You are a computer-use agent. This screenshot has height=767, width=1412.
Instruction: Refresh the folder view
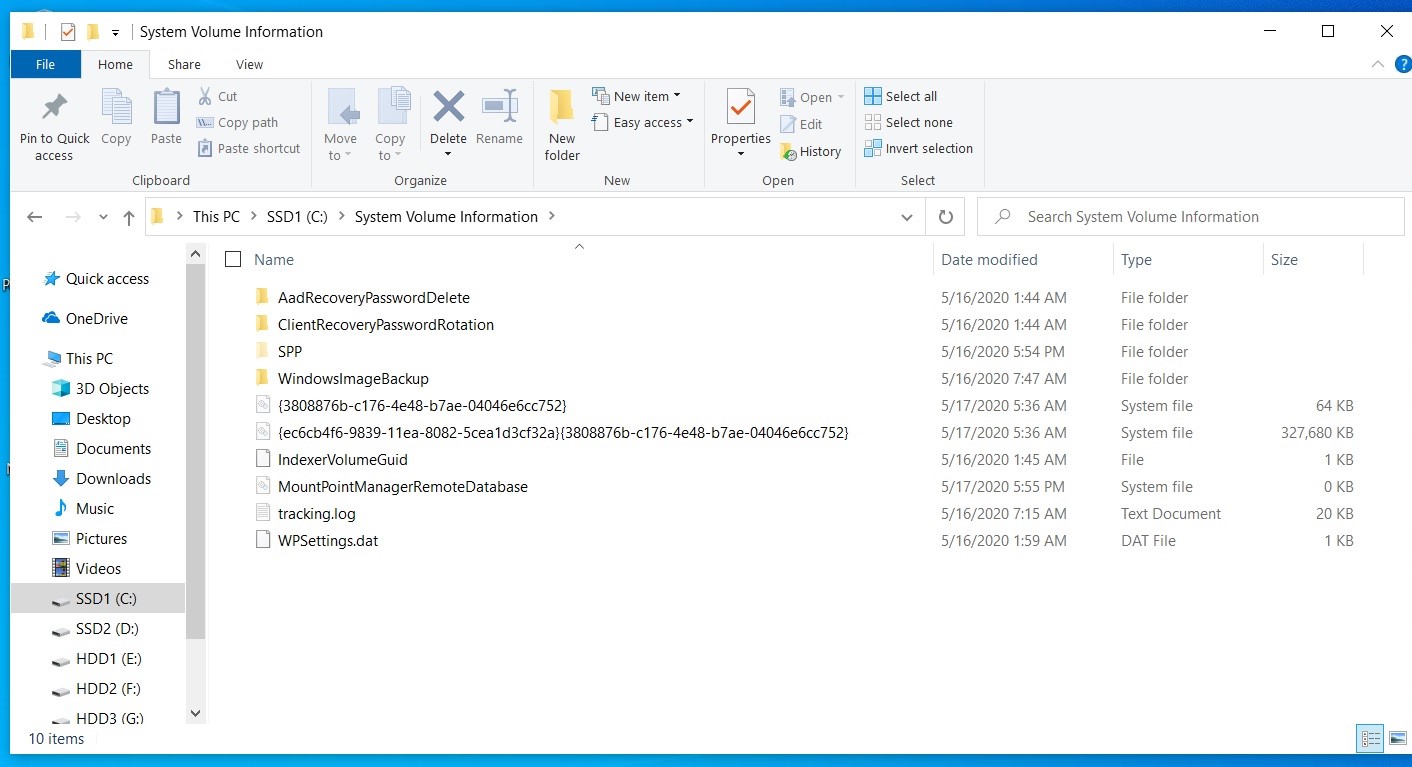click(x=945, y=217)
